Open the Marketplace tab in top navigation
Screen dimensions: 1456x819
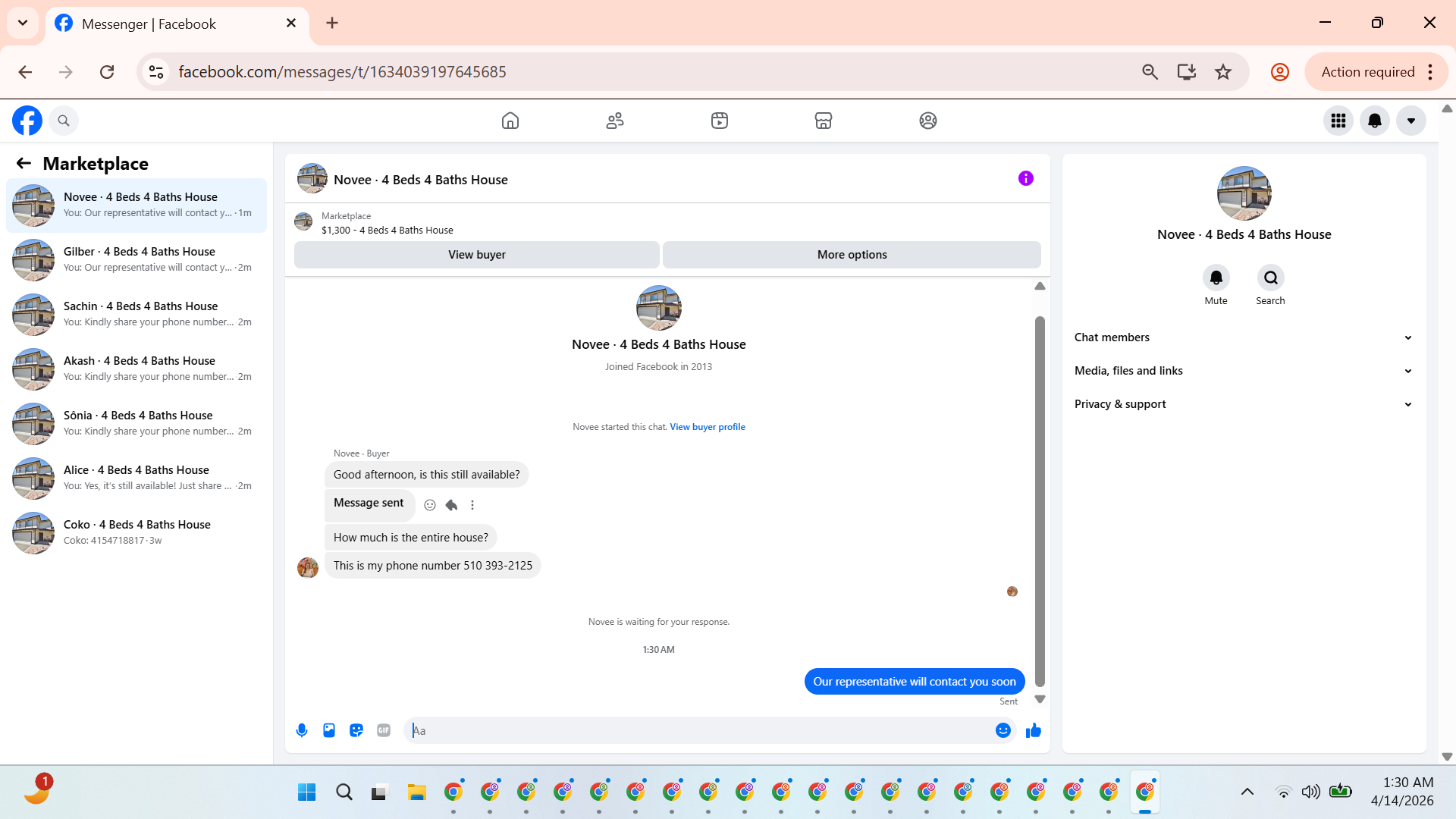click(x=824, y=121)
